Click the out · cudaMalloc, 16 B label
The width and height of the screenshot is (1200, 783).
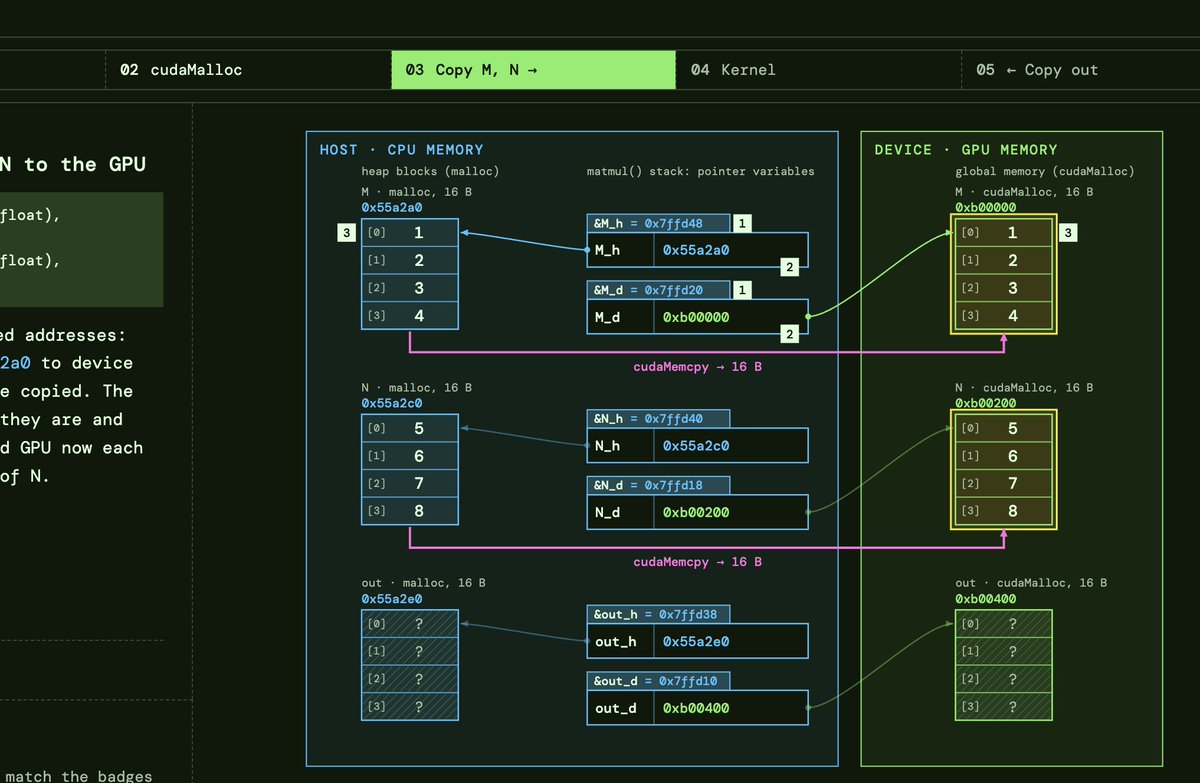pyautogui.click(x=1032, y=583)
